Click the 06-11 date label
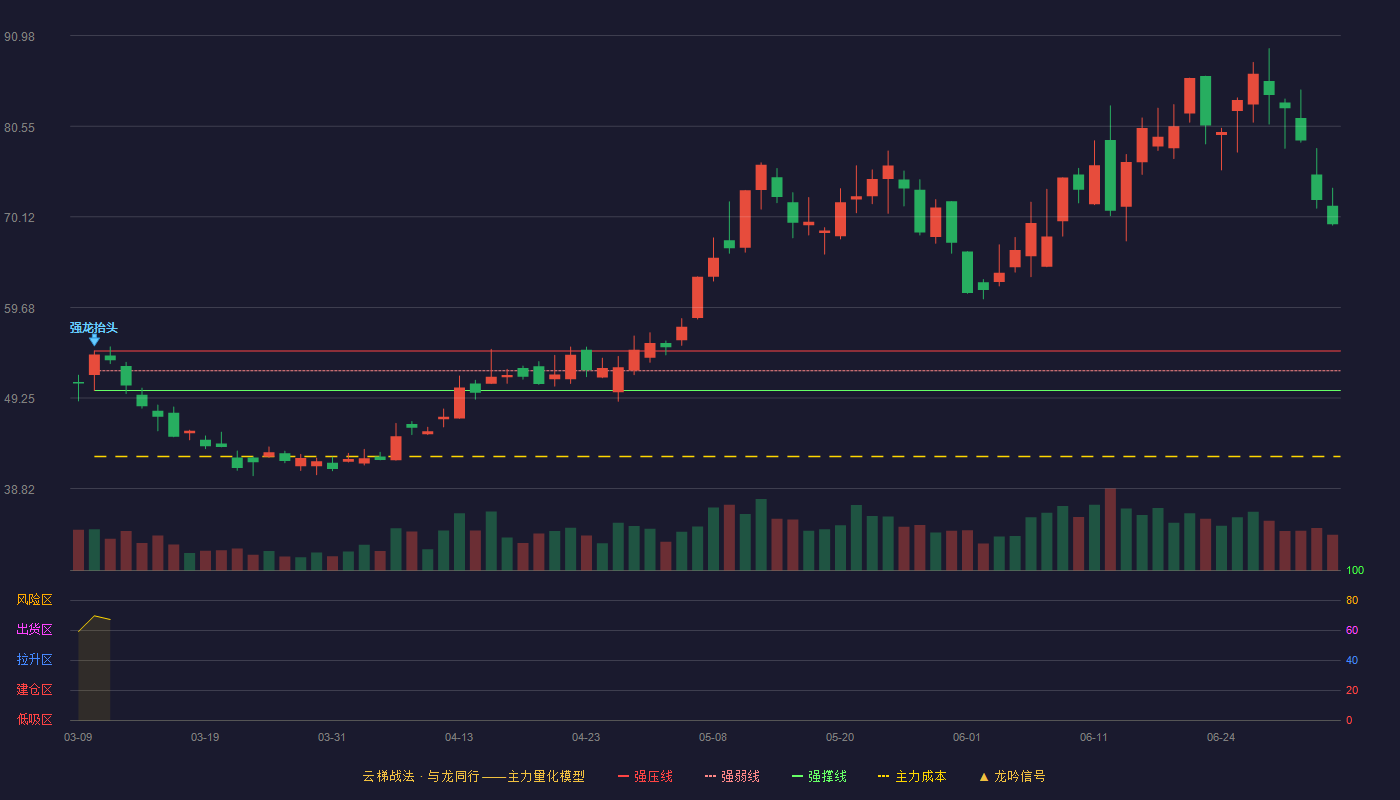This screenshot has width=1400, height=800. 1094,737
